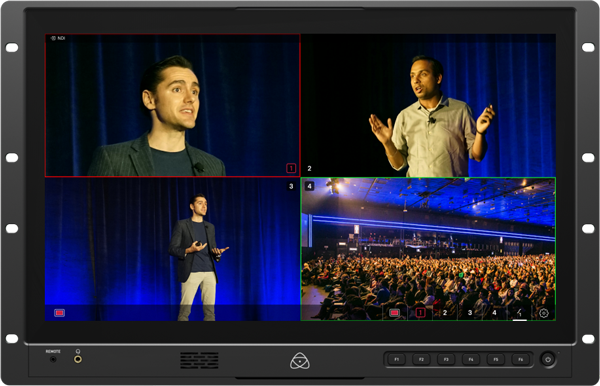Viewport: 600px width, 386px height.
Task: Push the F1 function button
Action: (396, 360)
